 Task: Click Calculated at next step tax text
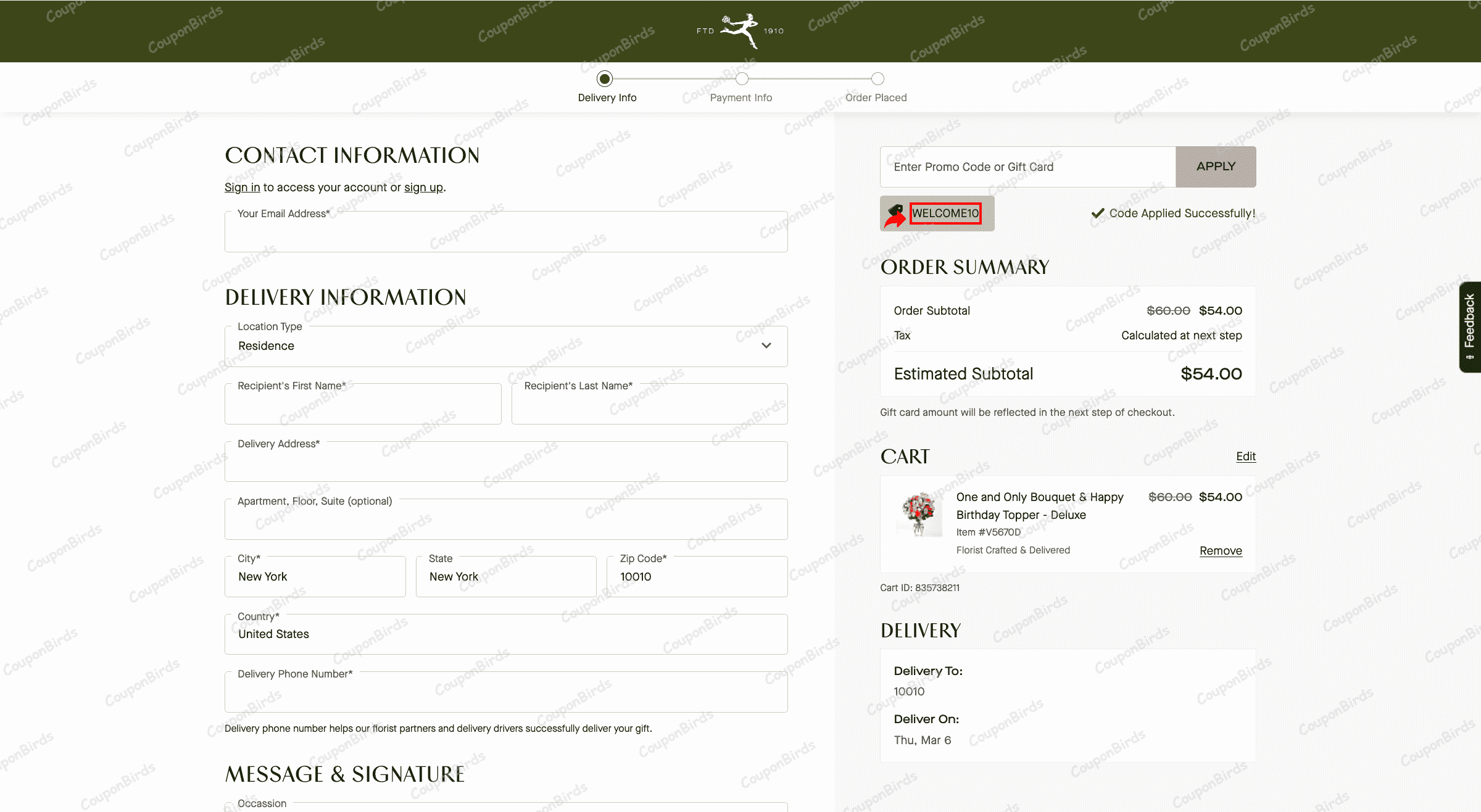tap(1182, 336)
